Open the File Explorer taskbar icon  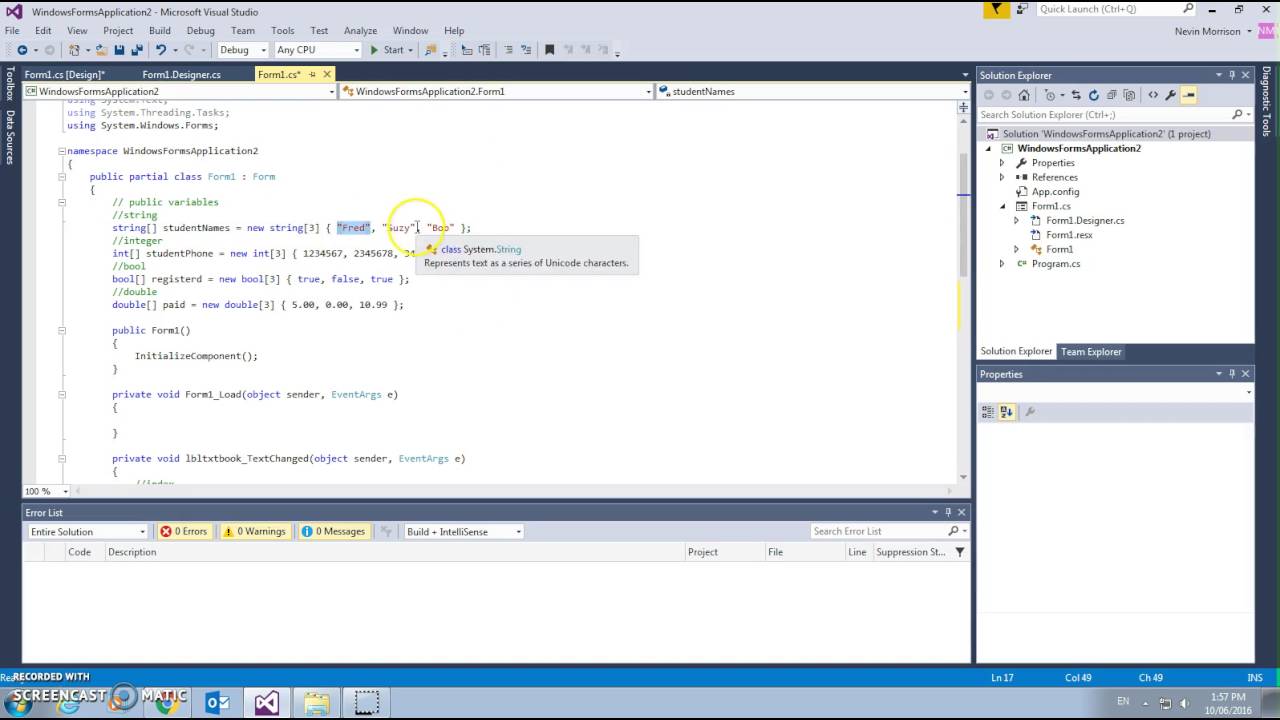pos(317,703)
